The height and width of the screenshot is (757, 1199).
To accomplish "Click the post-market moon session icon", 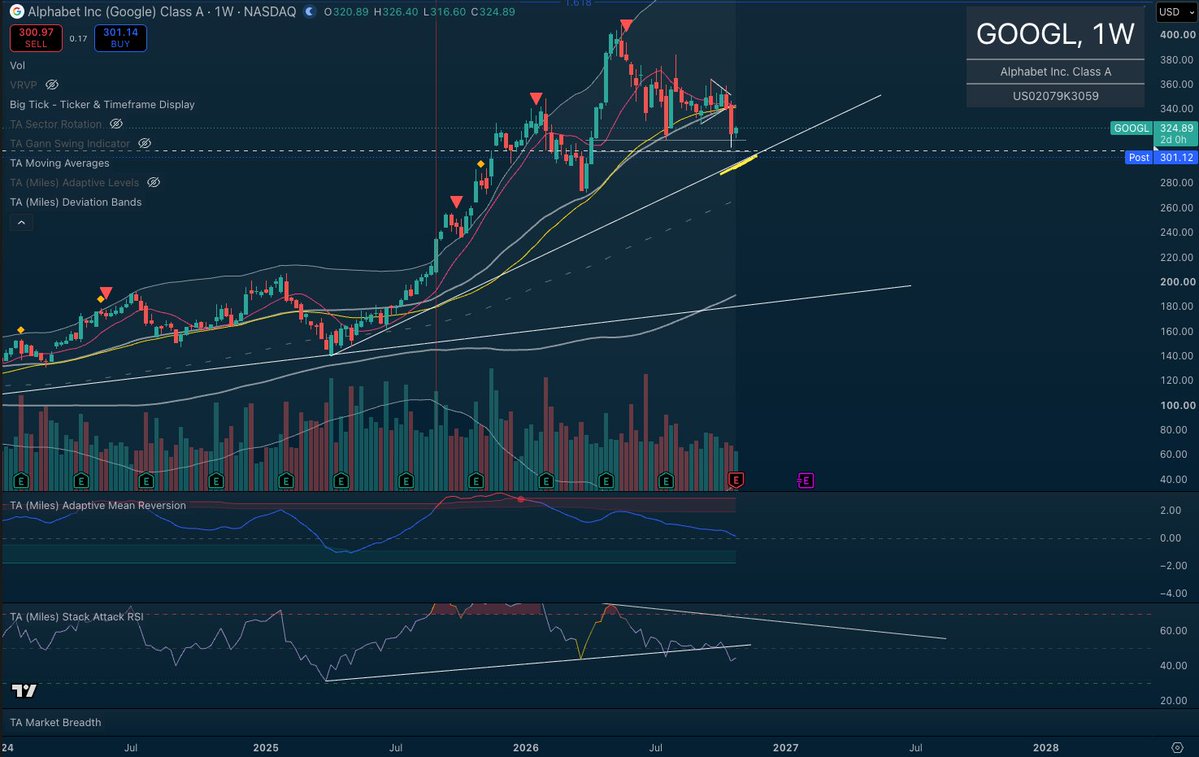I will point(309,11).
